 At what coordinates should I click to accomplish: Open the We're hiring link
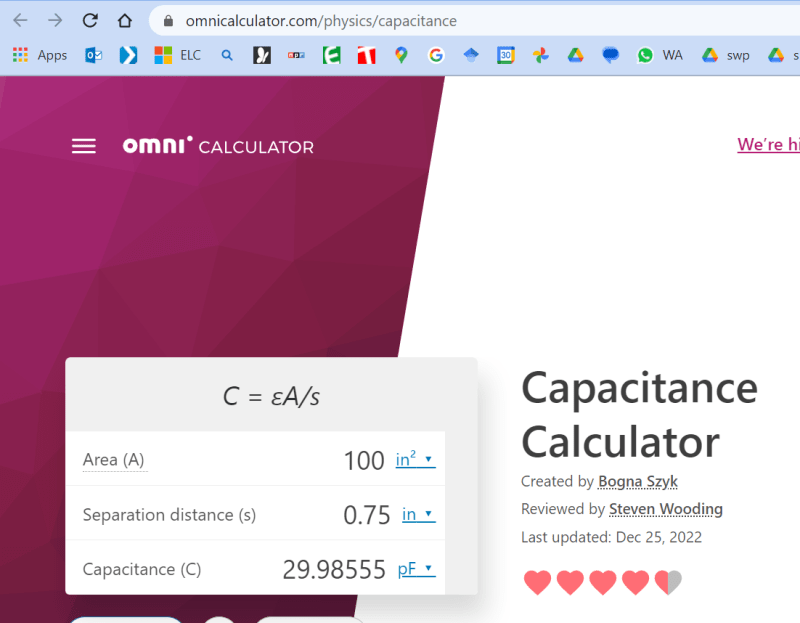[768, 144]
